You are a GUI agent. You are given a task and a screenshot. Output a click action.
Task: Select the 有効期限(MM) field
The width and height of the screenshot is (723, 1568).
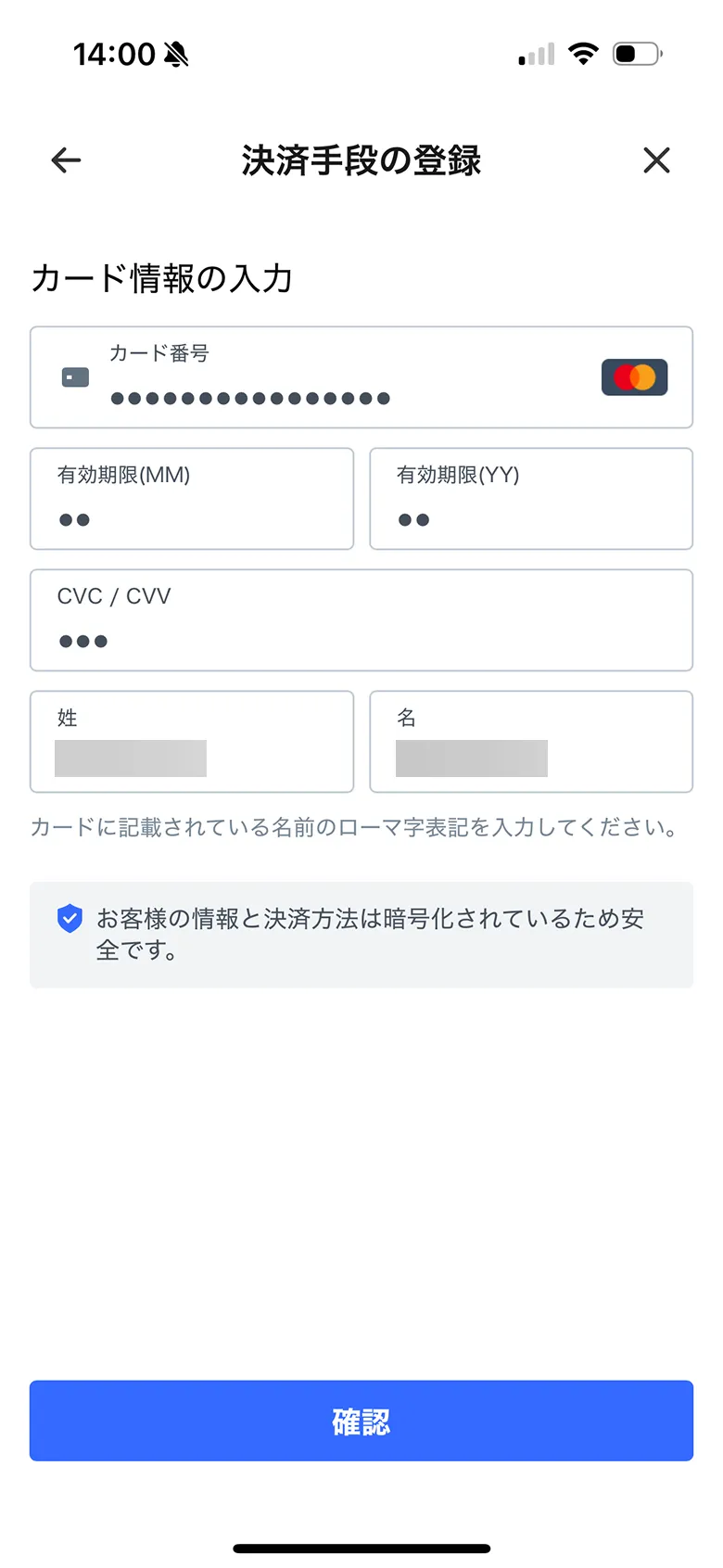(x=192, y=499)
